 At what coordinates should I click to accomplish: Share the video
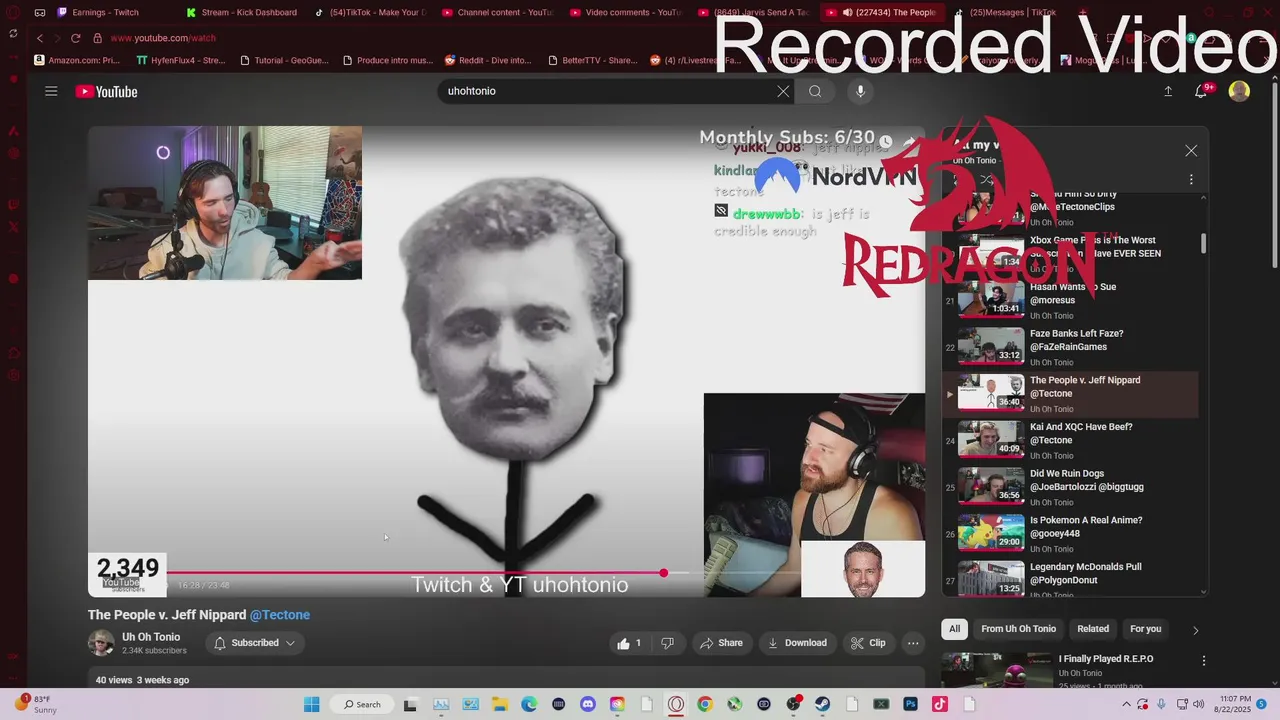point(722,643)
